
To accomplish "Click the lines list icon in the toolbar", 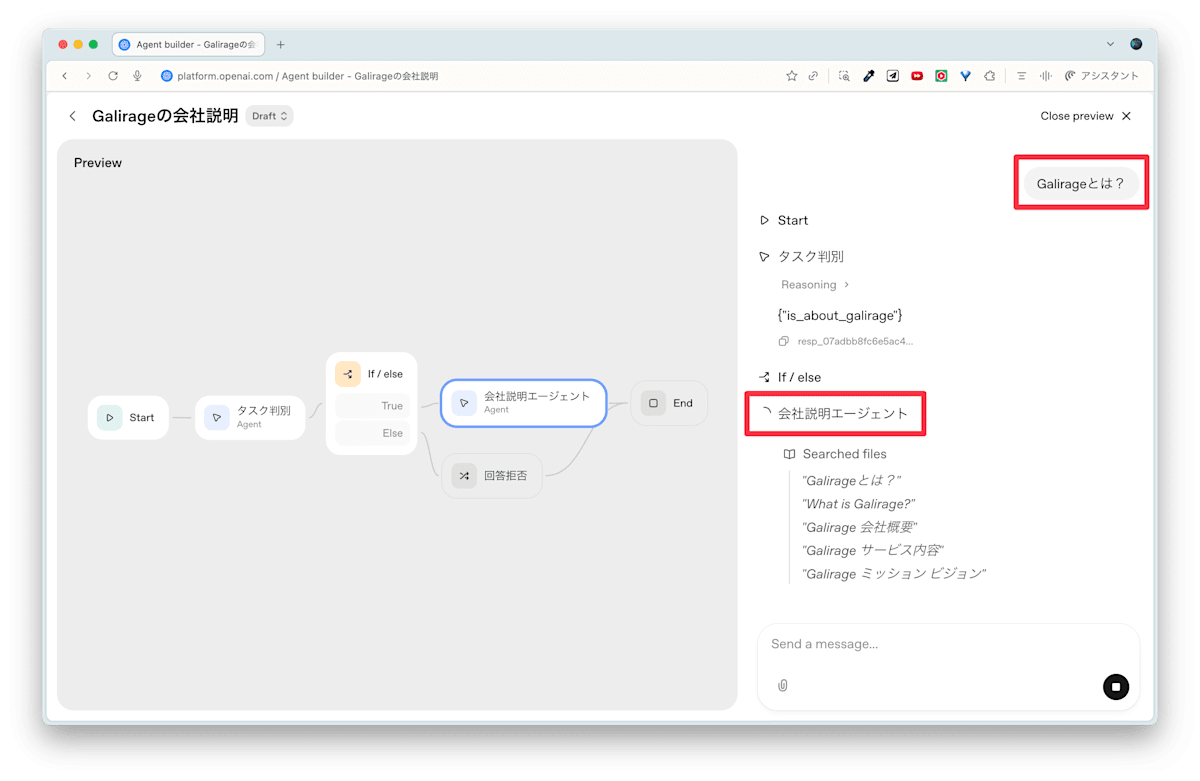I will point(1021,76).
